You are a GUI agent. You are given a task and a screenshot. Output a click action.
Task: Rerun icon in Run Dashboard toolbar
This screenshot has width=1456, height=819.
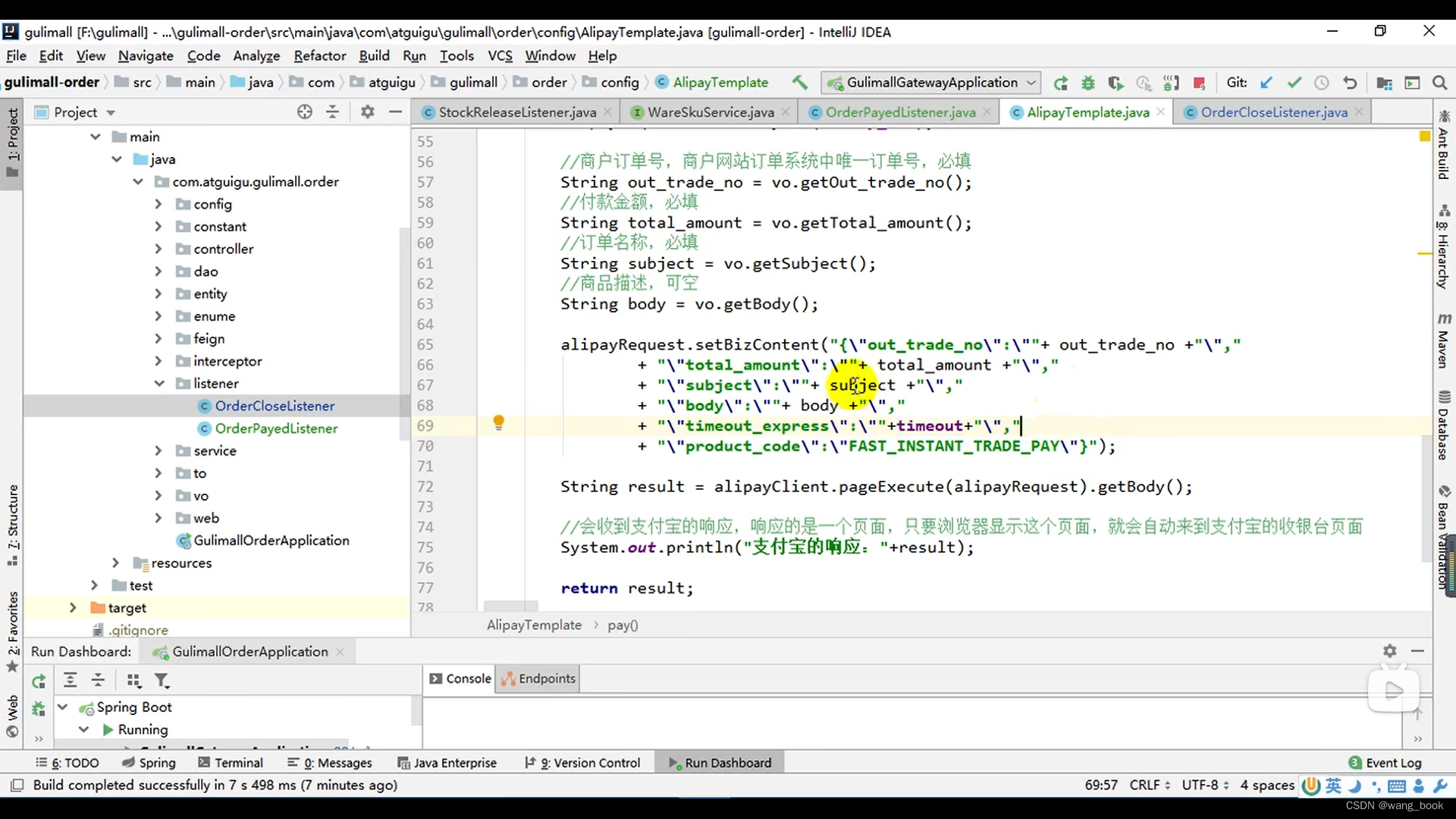point(39,680)
